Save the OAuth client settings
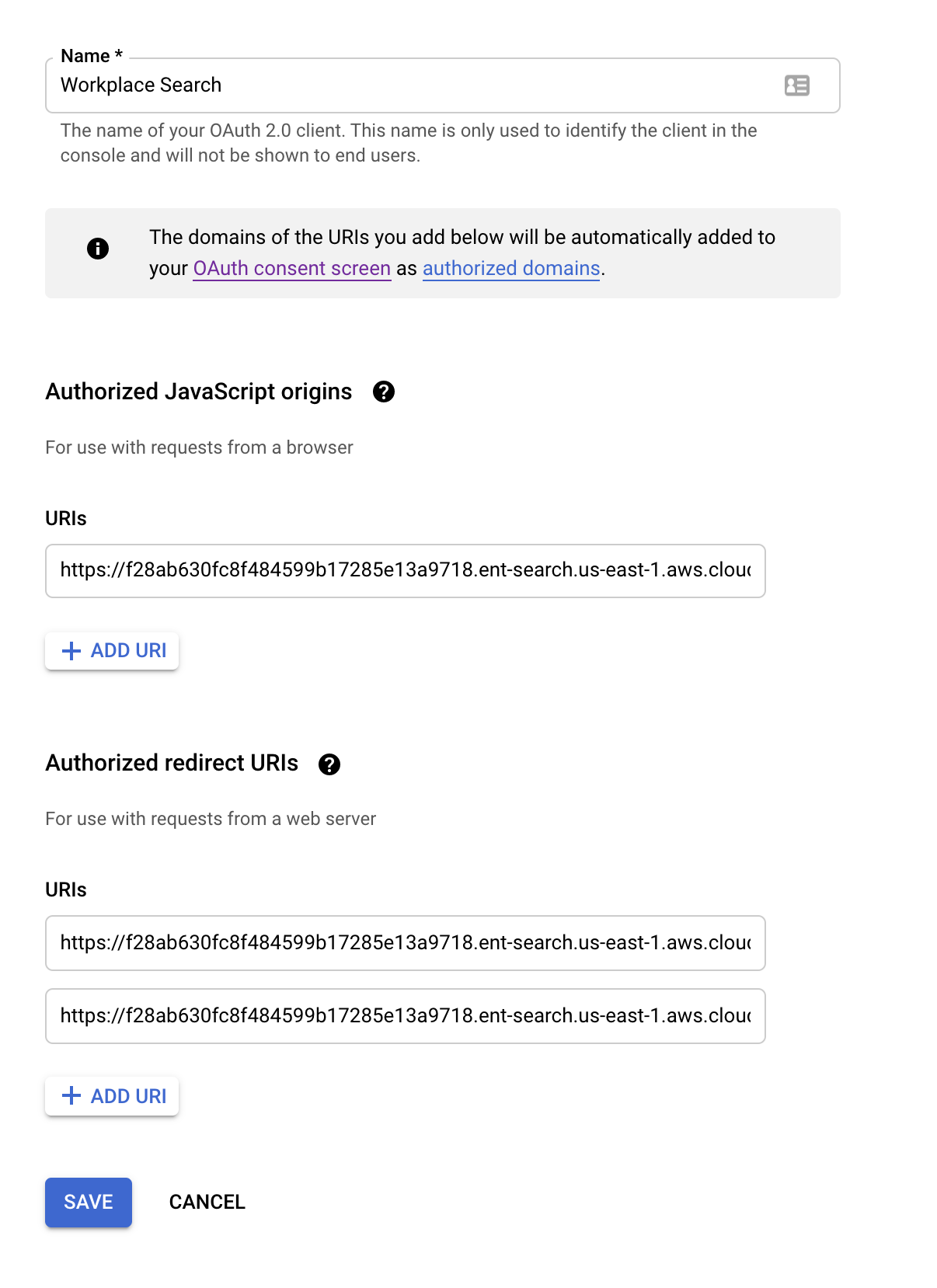 (x=89, y=1203)
